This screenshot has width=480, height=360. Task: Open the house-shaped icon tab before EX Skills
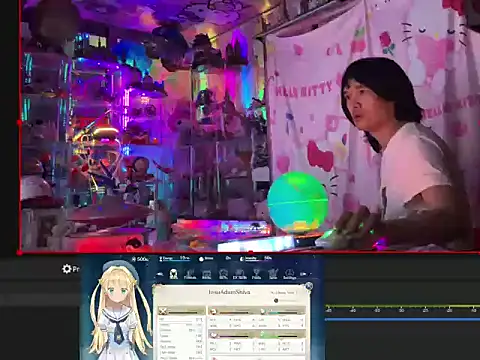[x=223, y=274]
